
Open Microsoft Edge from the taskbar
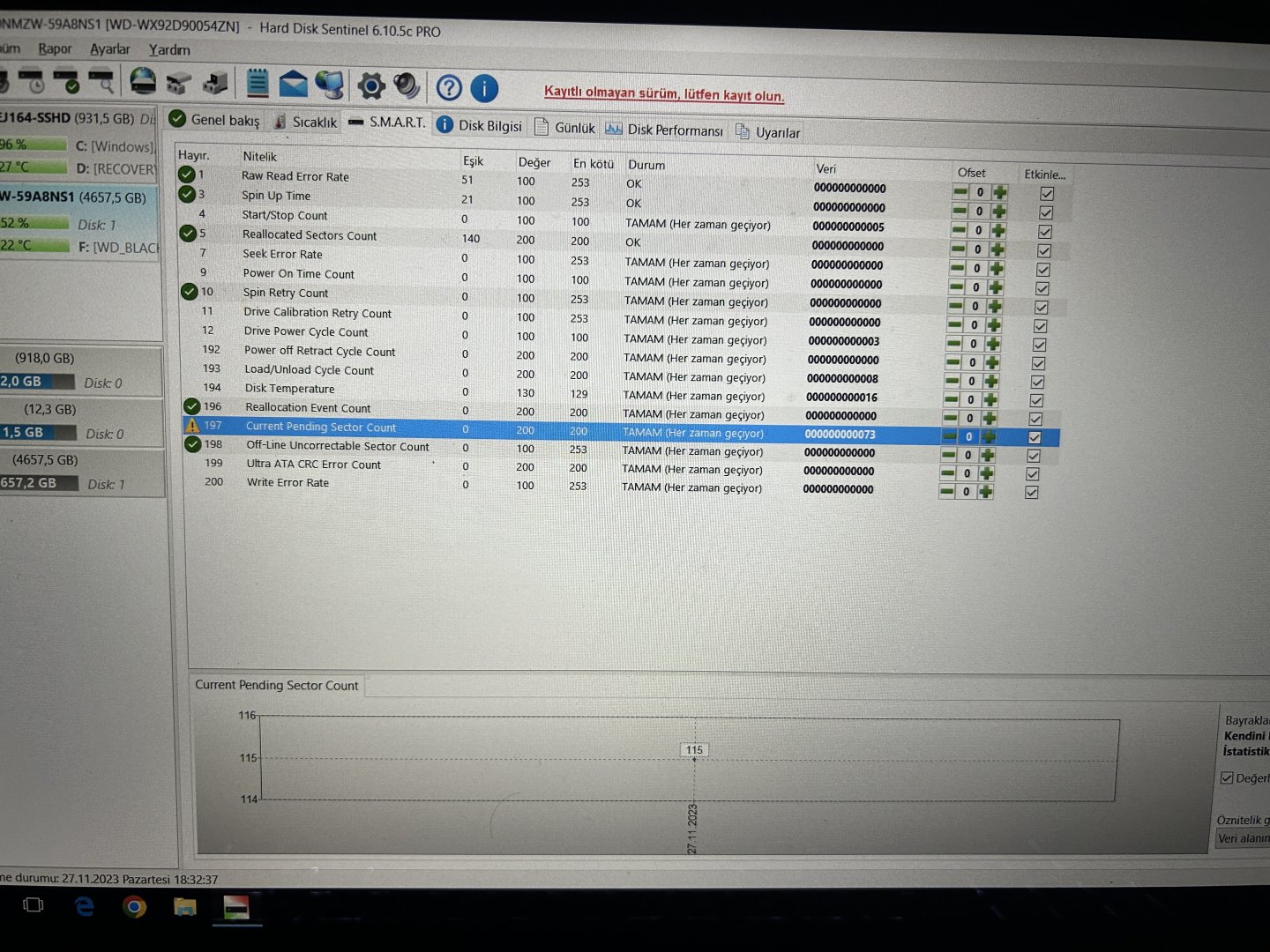85,906
